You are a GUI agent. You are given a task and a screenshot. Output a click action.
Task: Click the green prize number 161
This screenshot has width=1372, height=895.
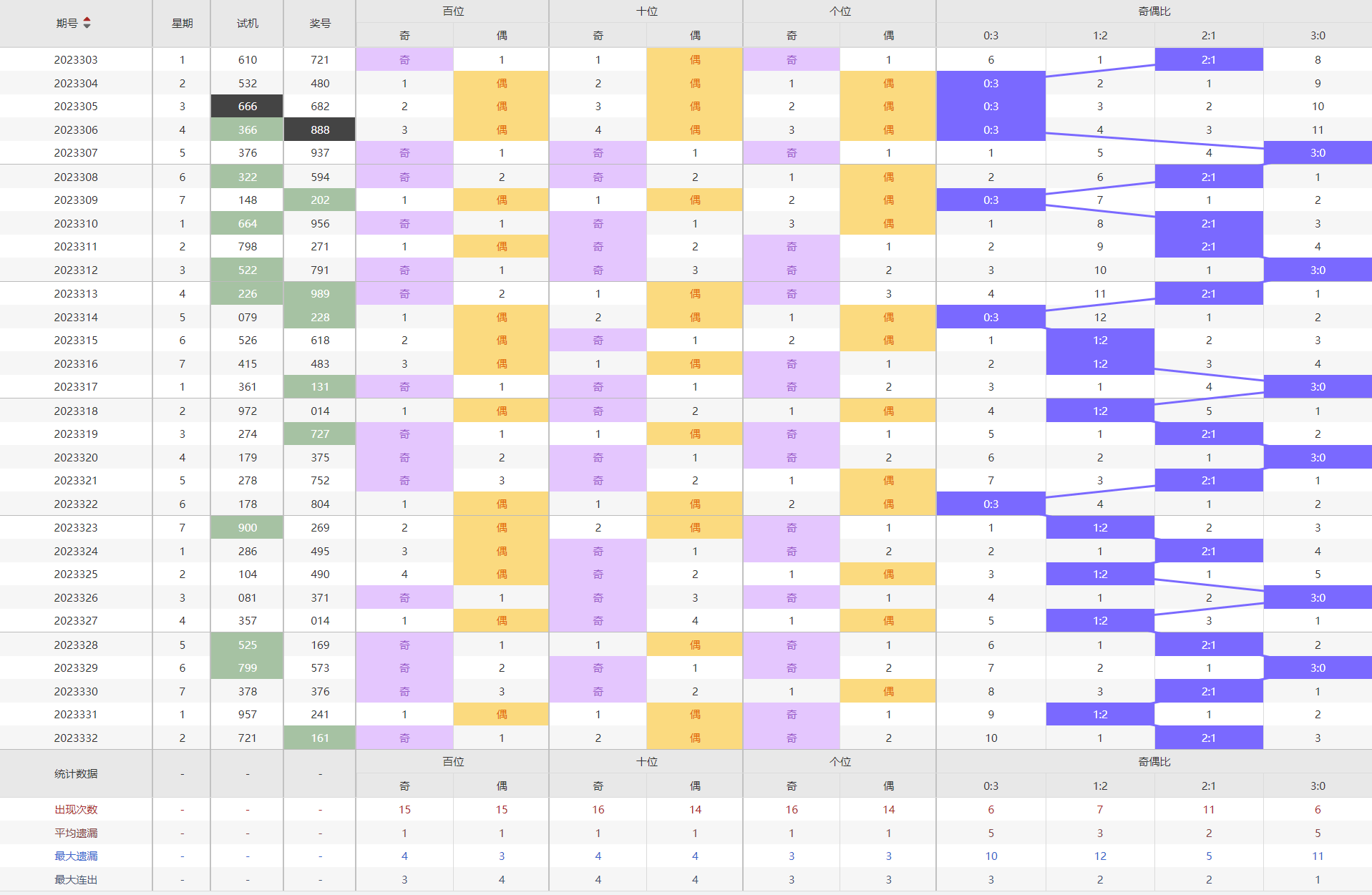(320, 738)
